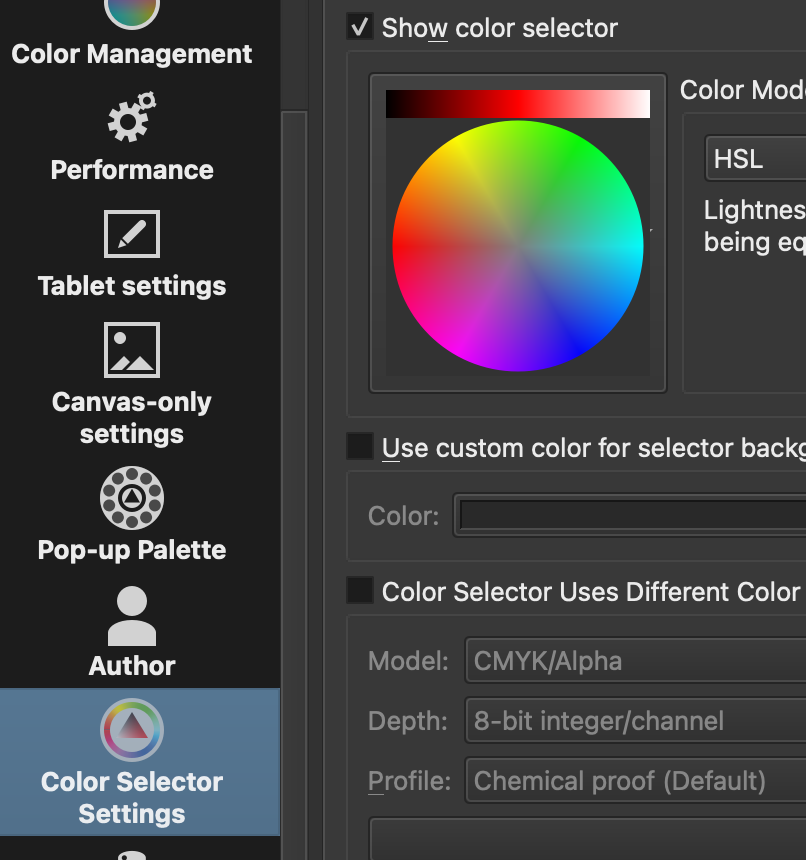
Task: Select the Tablet settings label
Action: [x=132, y=286]
